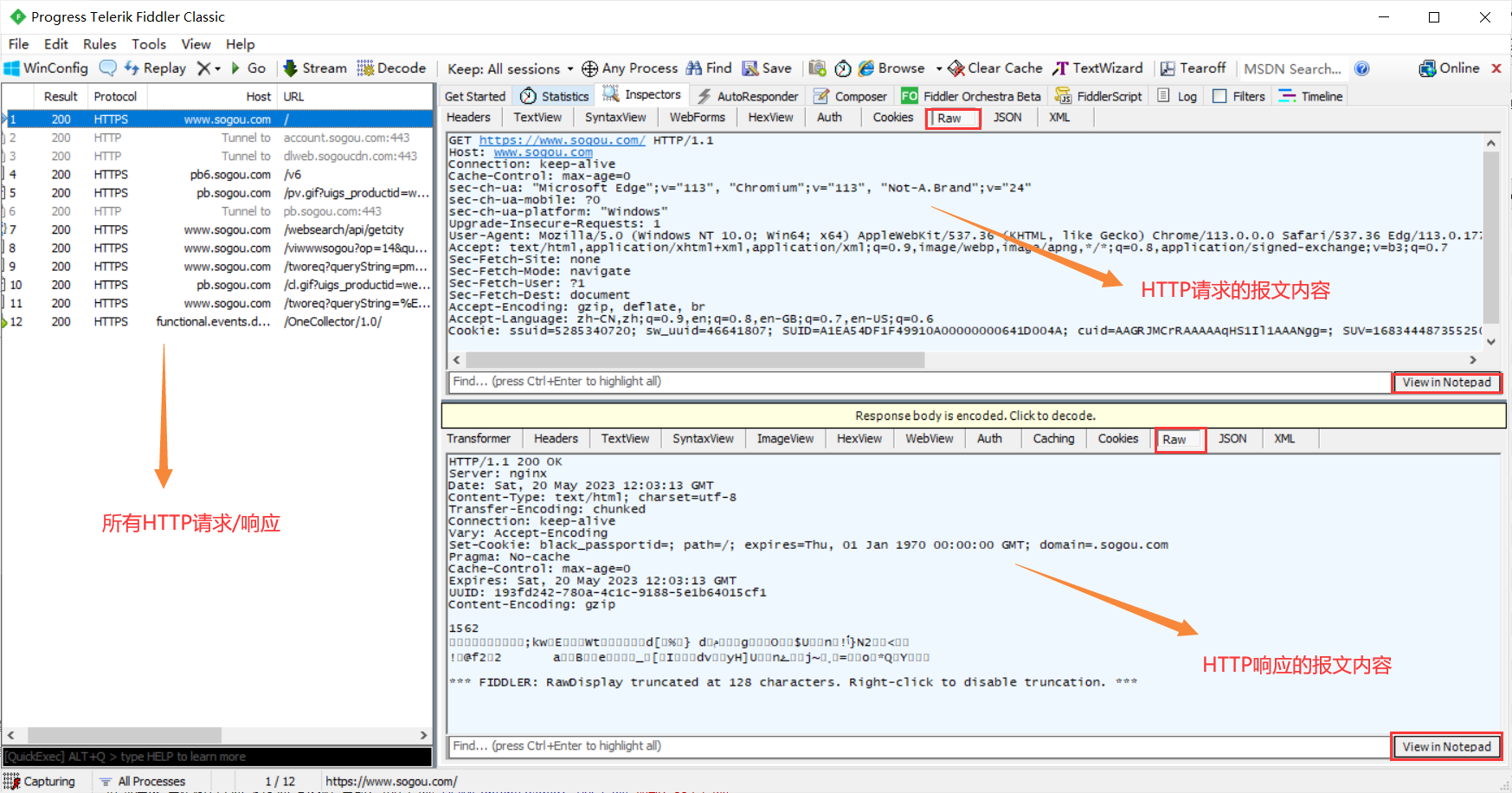Open WinConfig from the toolbar
Screen dimensions: 1512x793
[46, 68]
